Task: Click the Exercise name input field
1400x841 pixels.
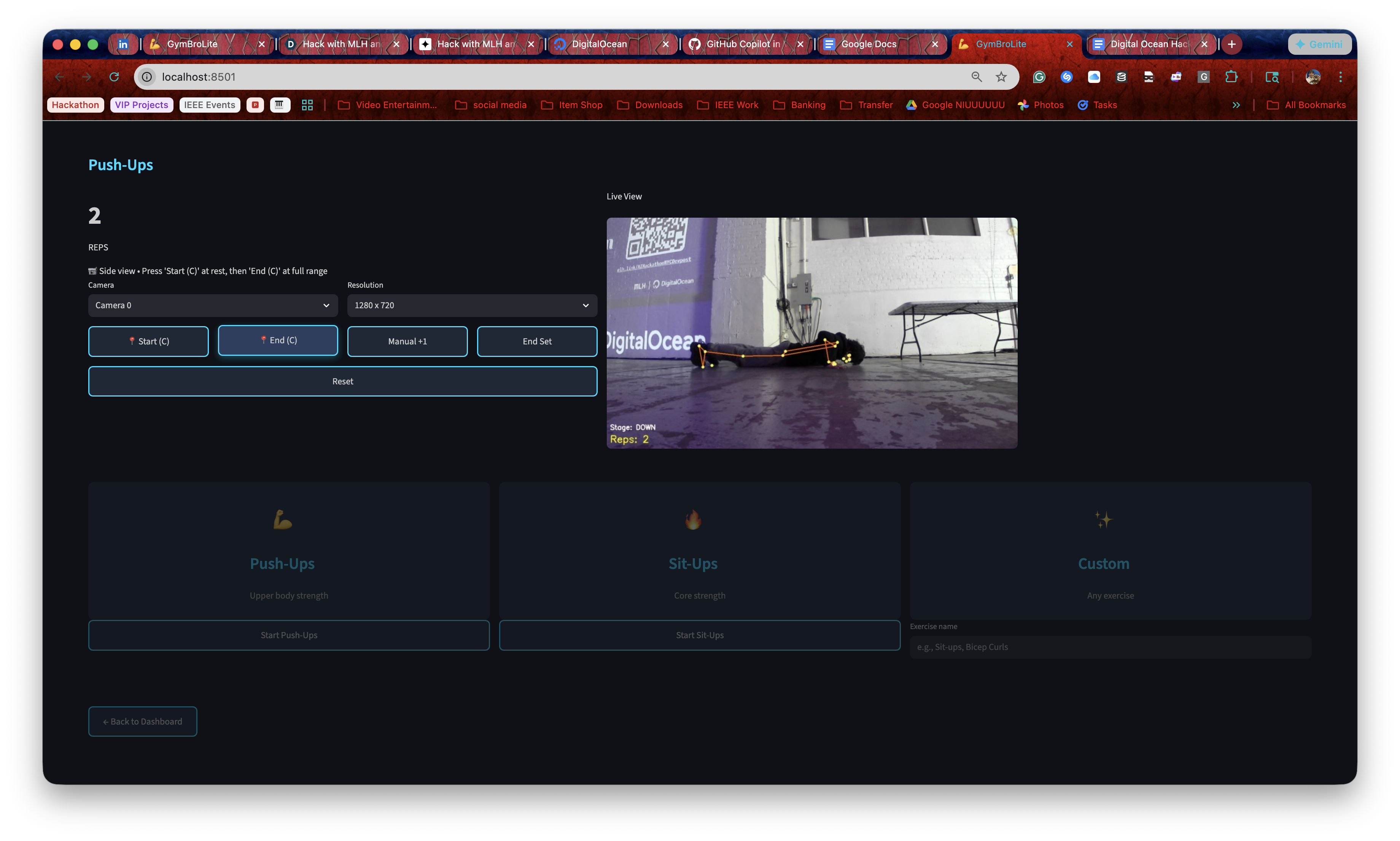Action: [x=1110, y=647]
